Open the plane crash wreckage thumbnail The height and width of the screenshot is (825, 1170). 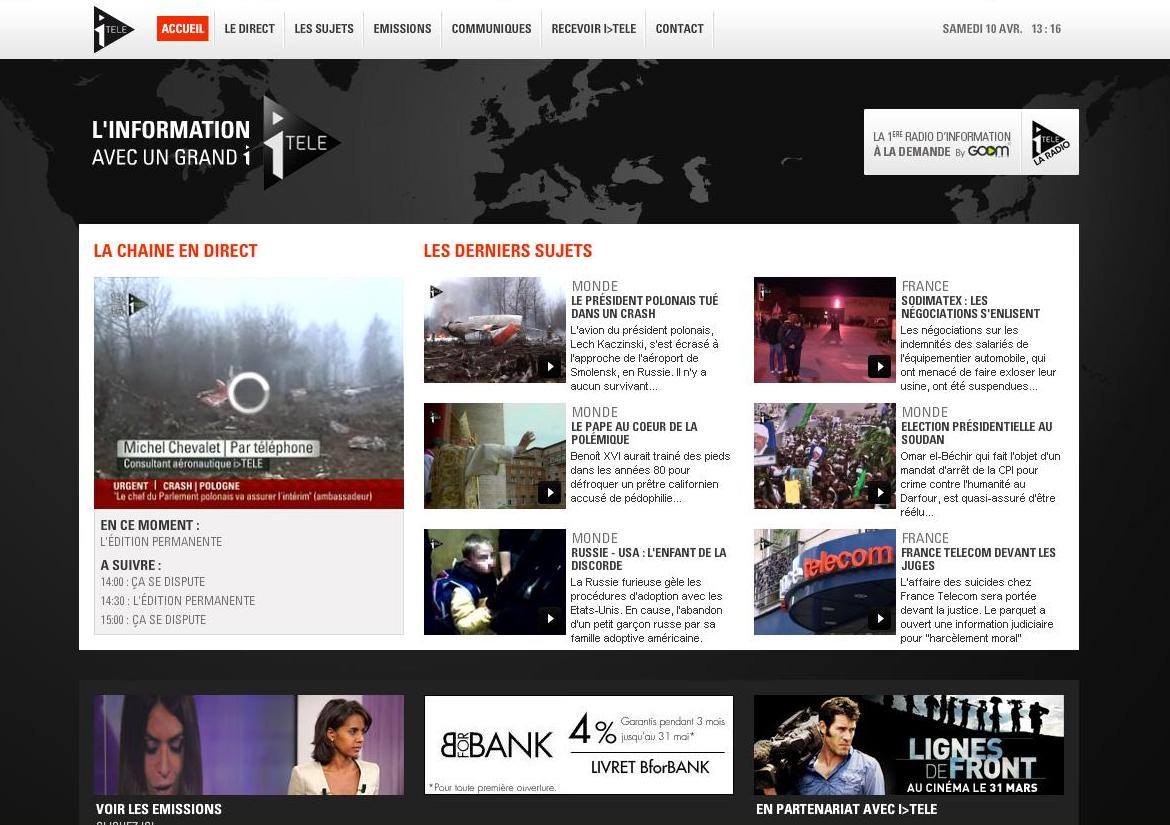coord(495,330)
